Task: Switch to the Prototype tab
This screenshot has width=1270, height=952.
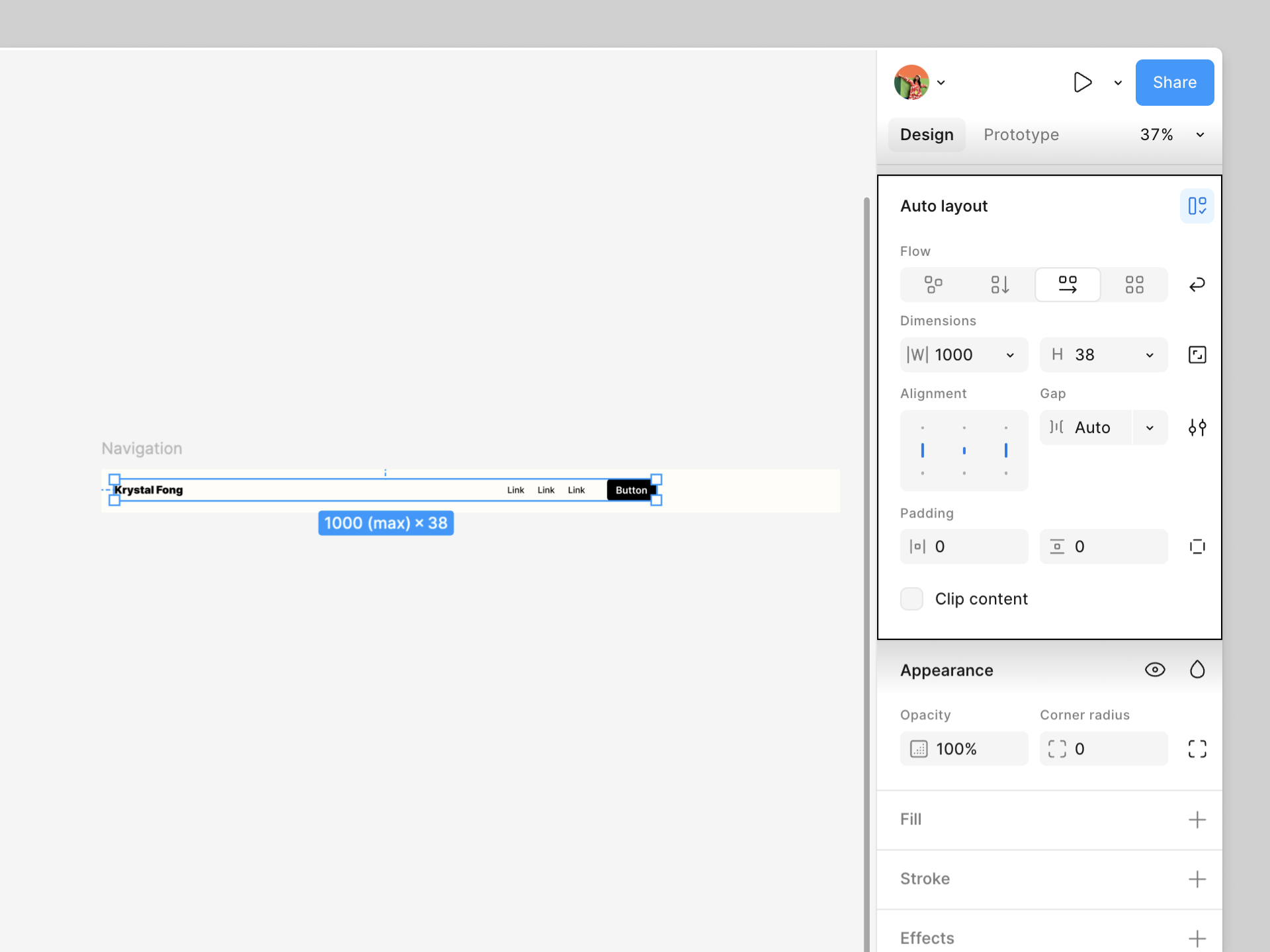Action: [1021, 135]
